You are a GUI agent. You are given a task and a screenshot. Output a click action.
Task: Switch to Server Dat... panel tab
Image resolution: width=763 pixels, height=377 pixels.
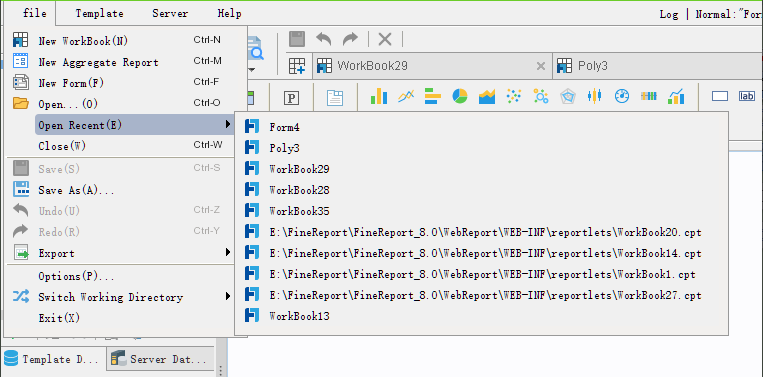point(161,359)
